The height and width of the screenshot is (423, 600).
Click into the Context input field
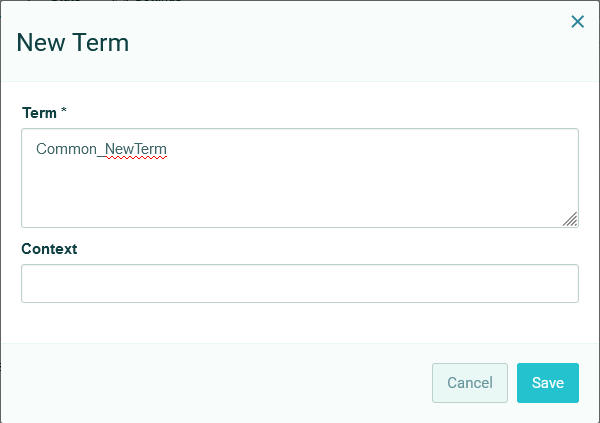pos(299,283)
